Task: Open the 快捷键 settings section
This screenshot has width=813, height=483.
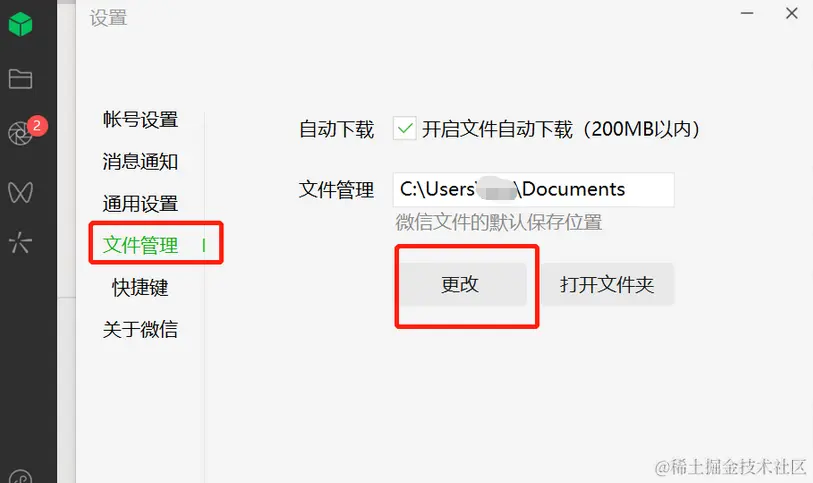Action: pyautogui.click(x=140, y=287)
